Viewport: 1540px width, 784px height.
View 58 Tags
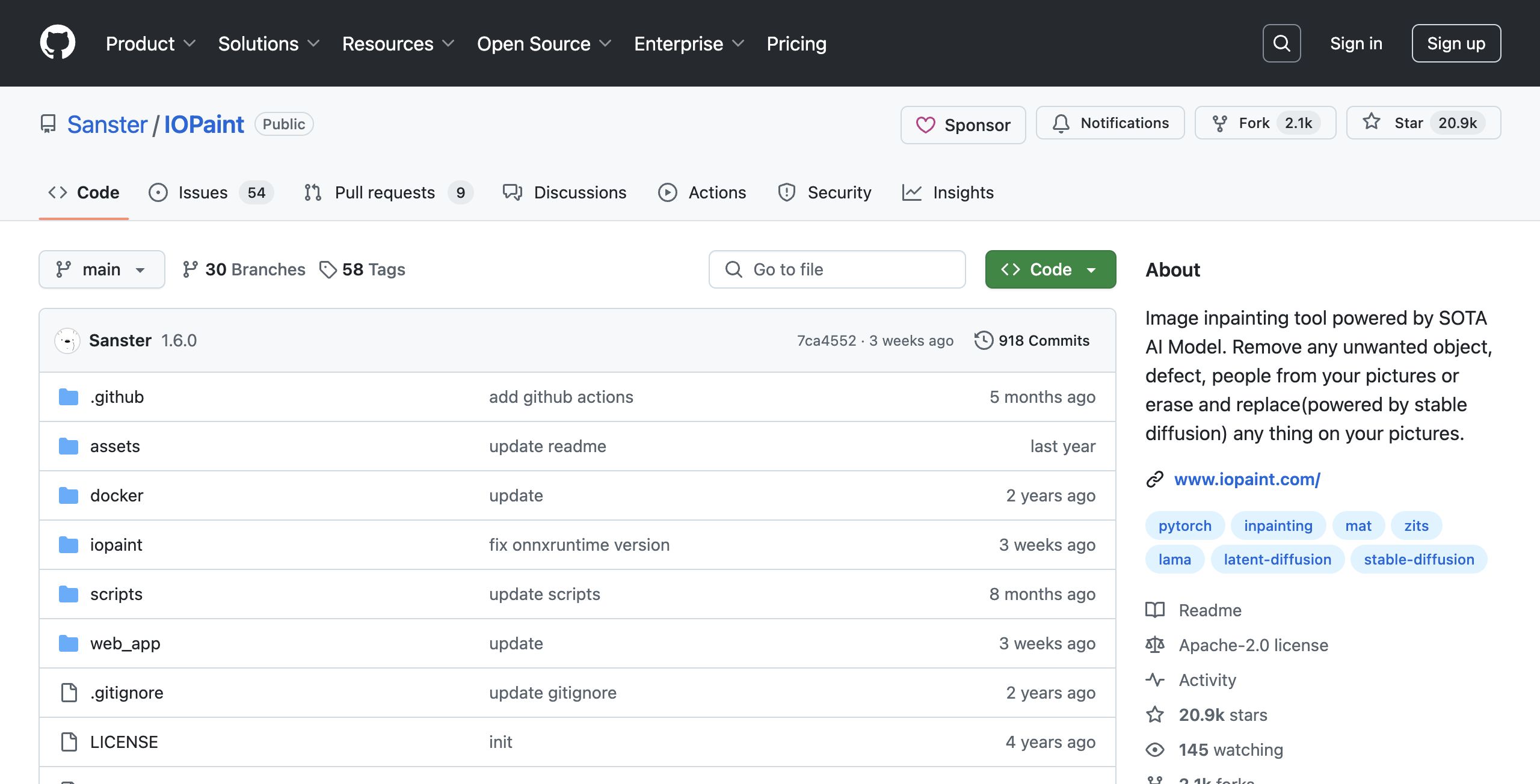coord(363,269)
